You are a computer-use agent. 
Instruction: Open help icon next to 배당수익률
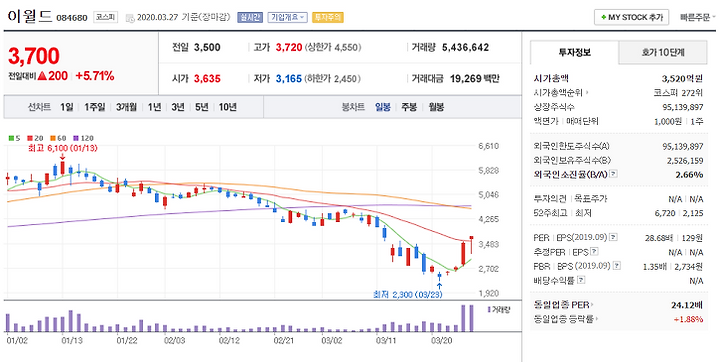pos(581,280)
